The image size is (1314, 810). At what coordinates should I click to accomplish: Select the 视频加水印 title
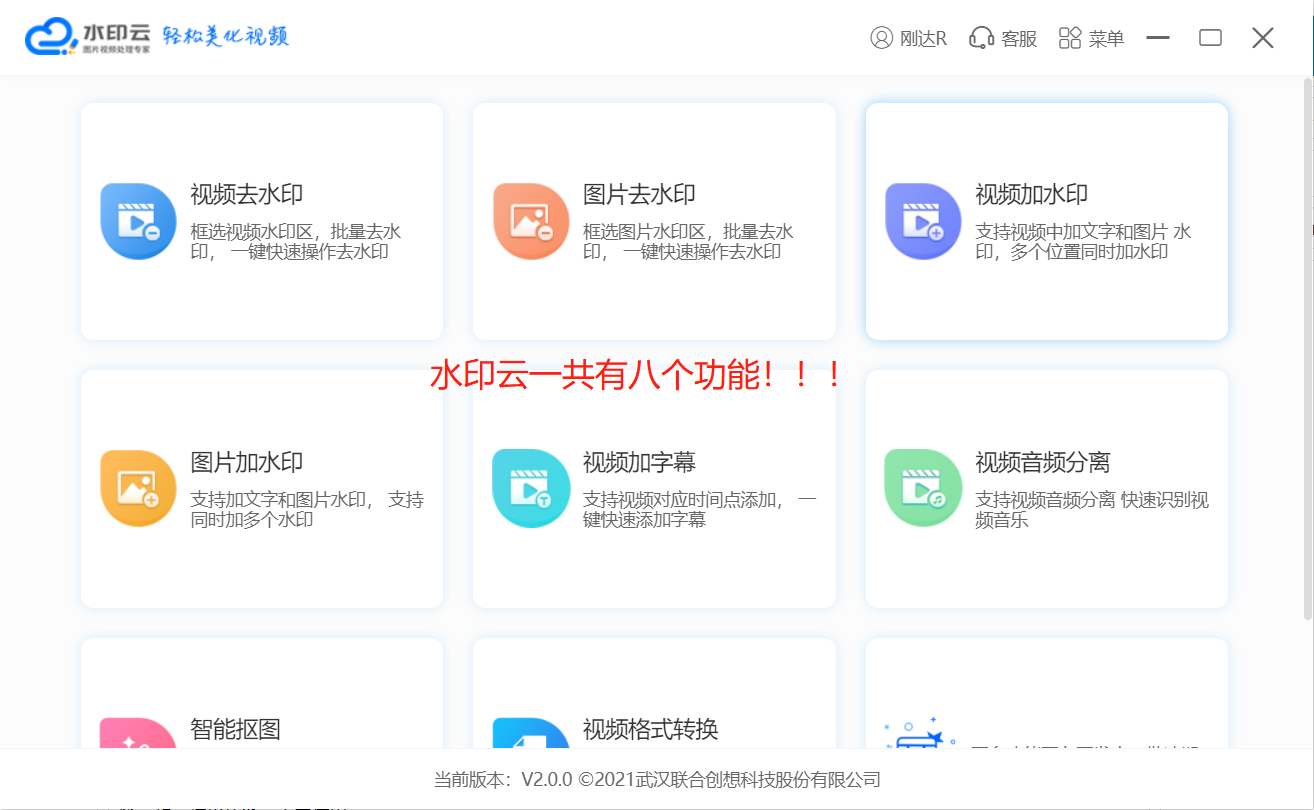[1032, 195]
